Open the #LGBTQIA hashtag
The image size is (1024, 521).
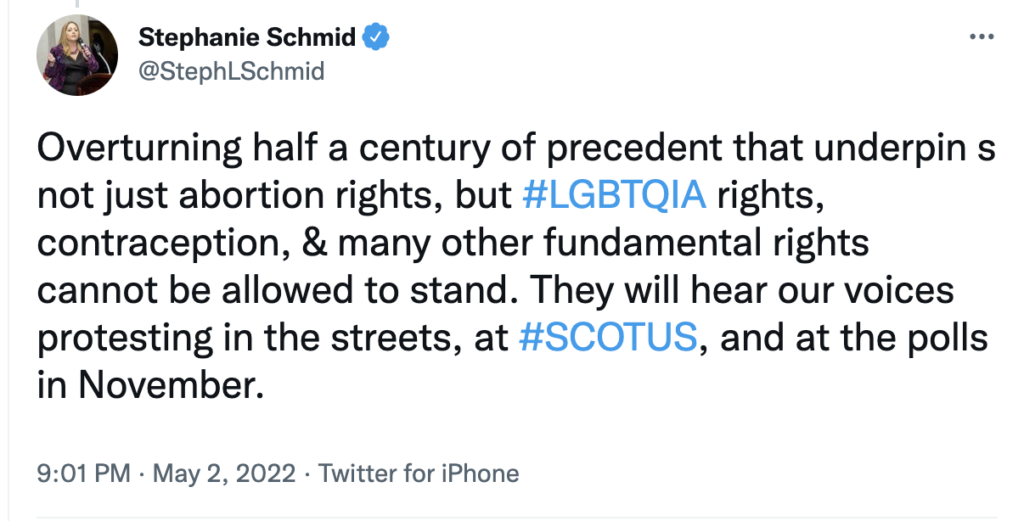pos(614,194)
